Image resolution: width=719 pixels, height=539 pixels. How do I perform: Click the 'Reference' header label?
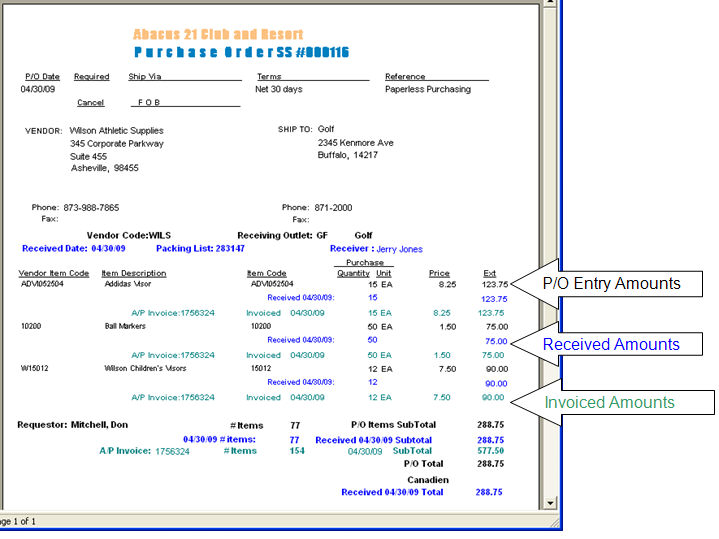coord(405,77)
